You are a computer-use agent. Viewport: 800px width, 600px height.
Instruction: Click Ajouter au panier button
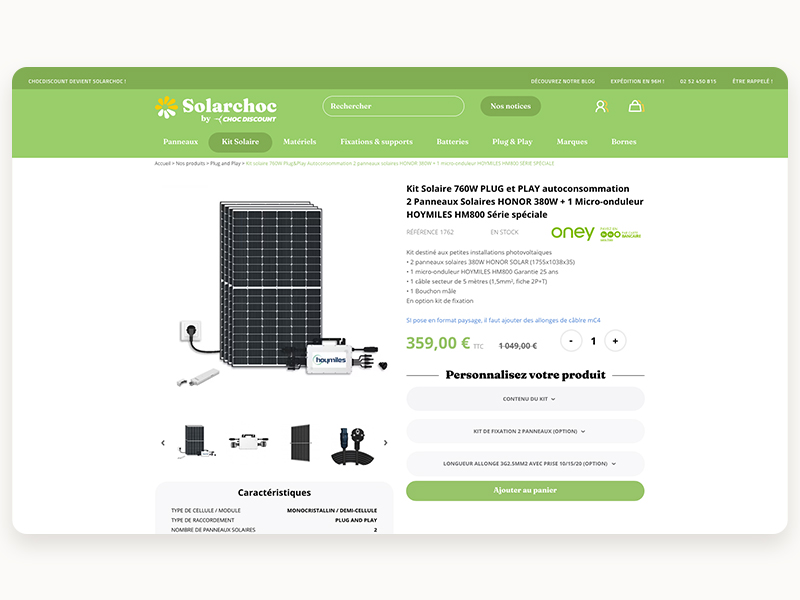coord(525,490)
